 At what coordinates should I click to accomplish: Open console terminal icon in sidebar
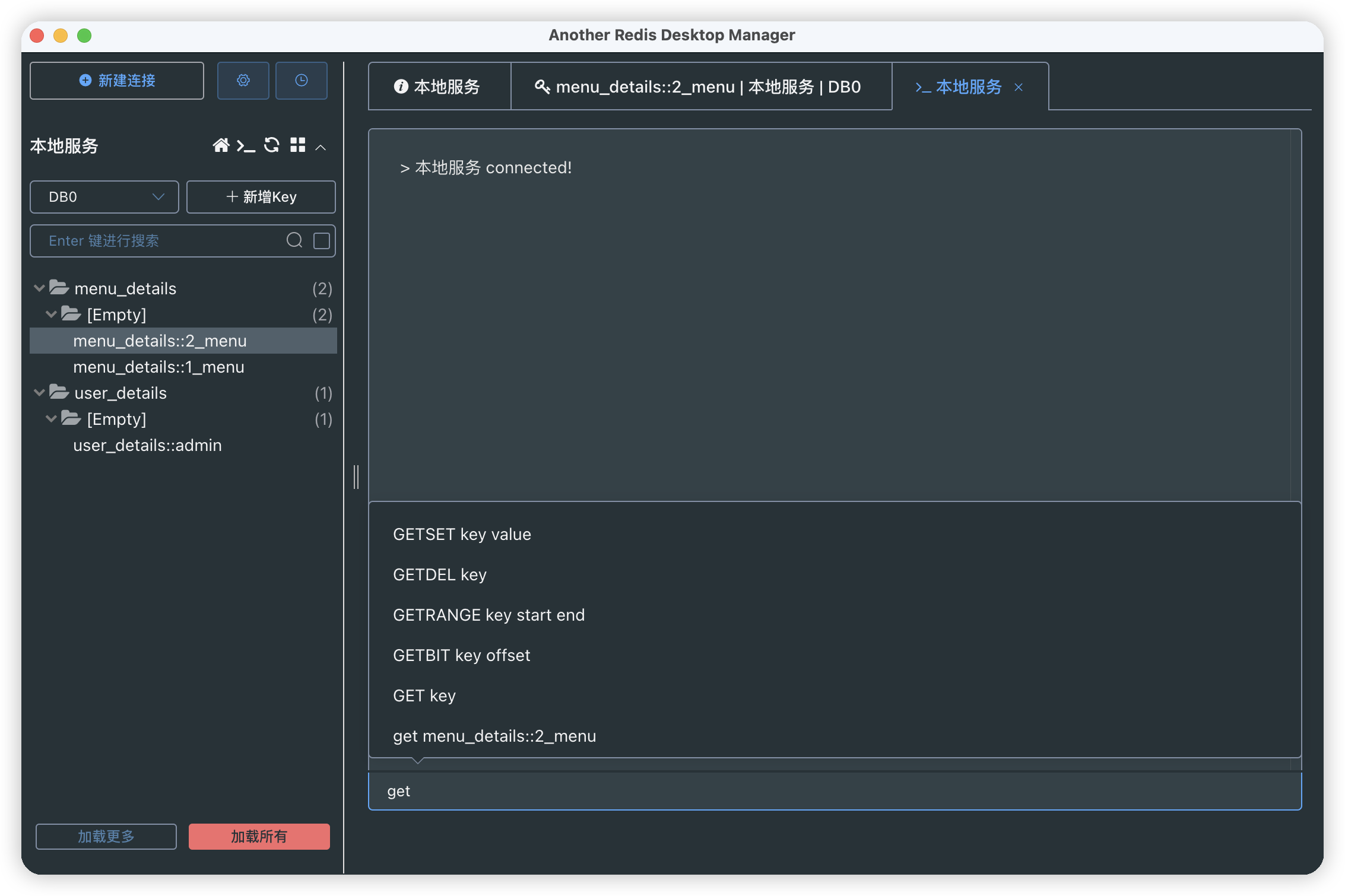coord(246,145)
